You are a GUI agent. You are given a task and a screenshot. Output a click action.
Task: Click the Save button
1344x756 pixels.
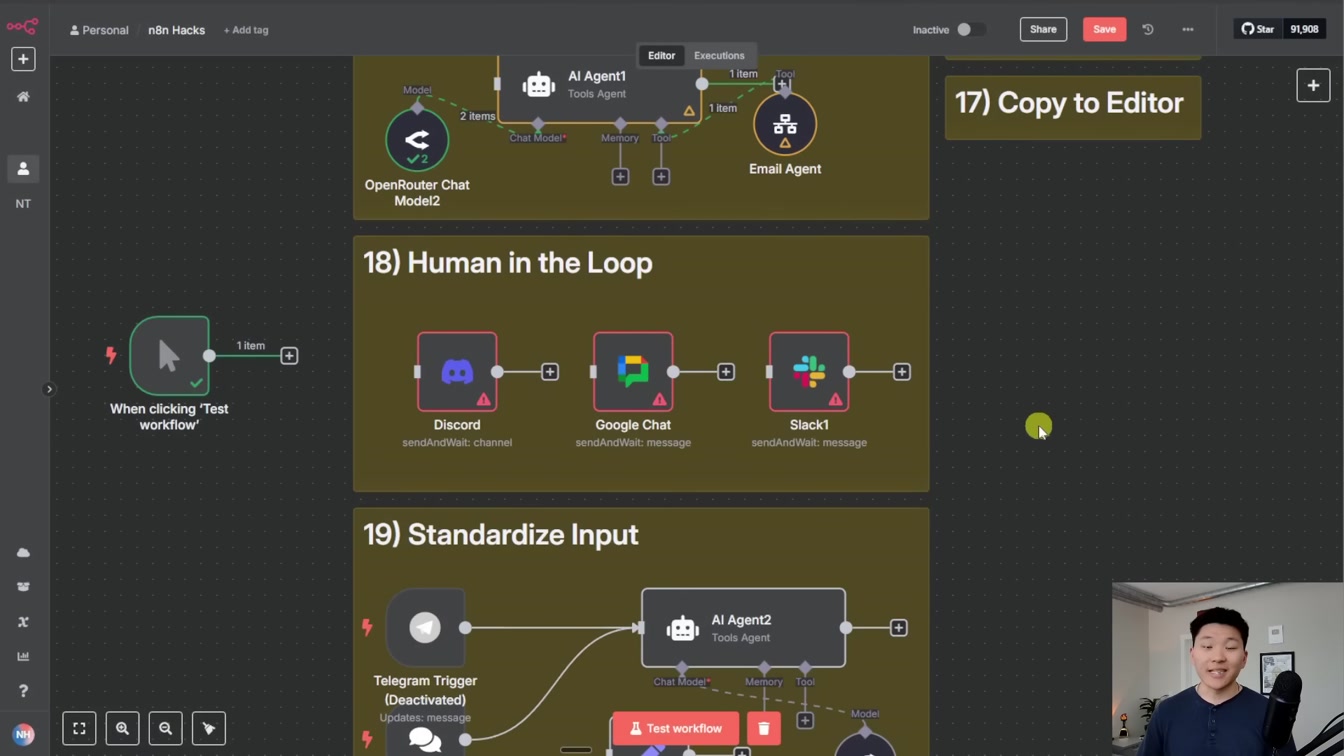pyautogui.click(x=1104, y=29)
